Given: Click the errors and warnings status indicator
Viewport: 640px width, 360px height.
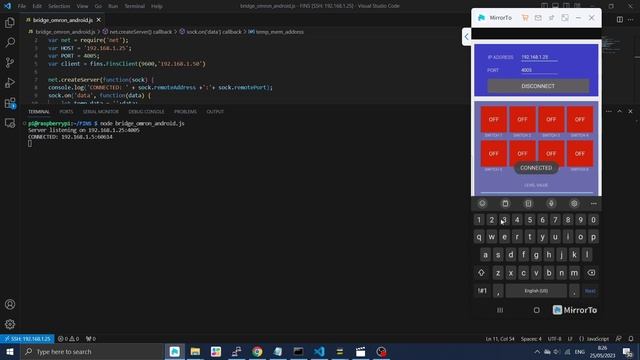Looking at the screenshot, I should (68, 339).
